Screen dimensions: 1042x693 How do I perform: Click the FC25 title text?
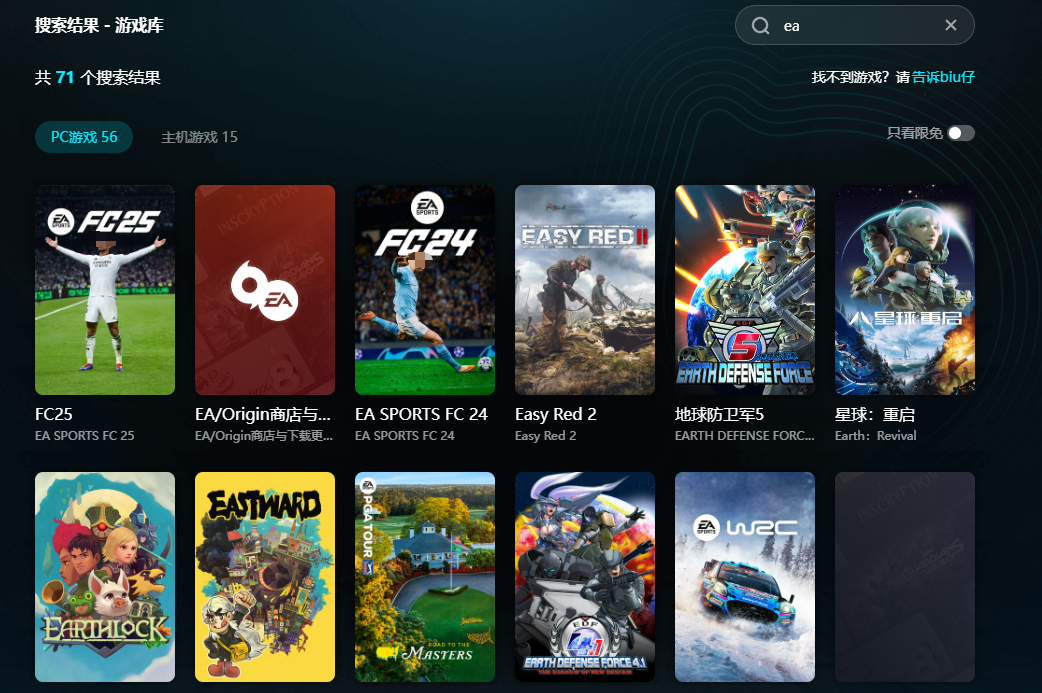(x=54, y=414)
